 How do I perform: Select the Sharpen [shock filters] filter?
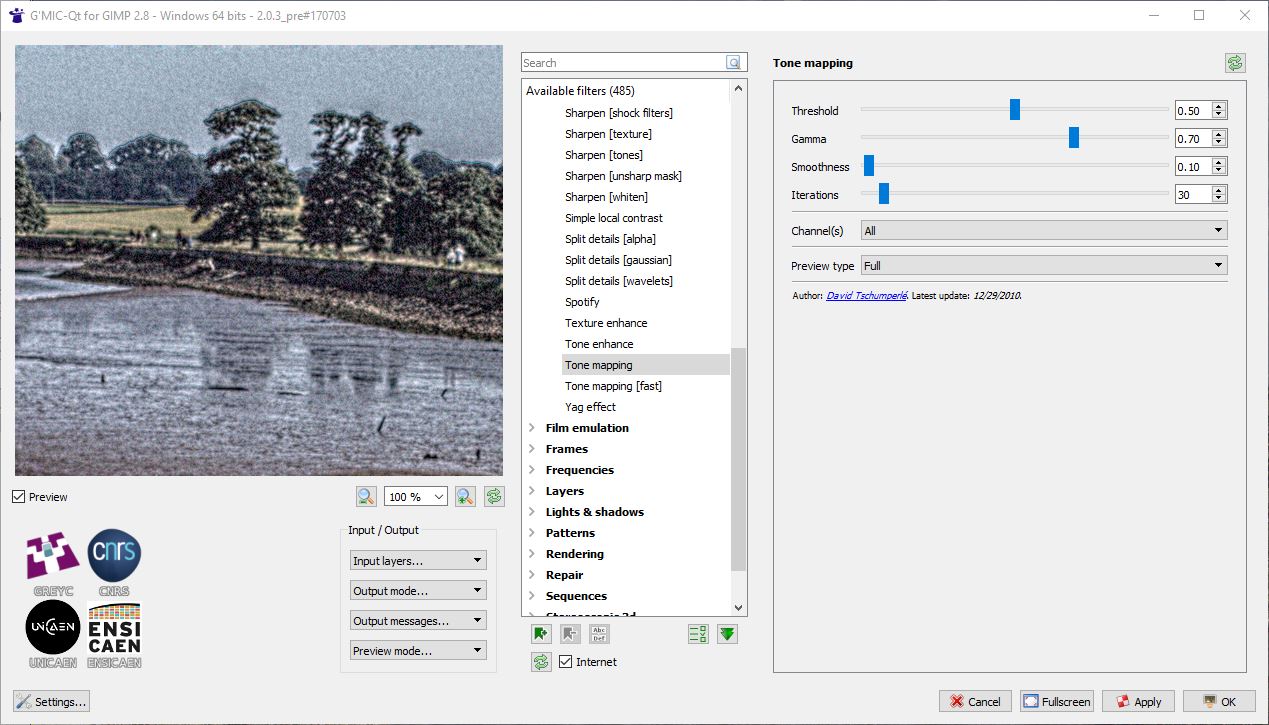[x=619, y=113]
